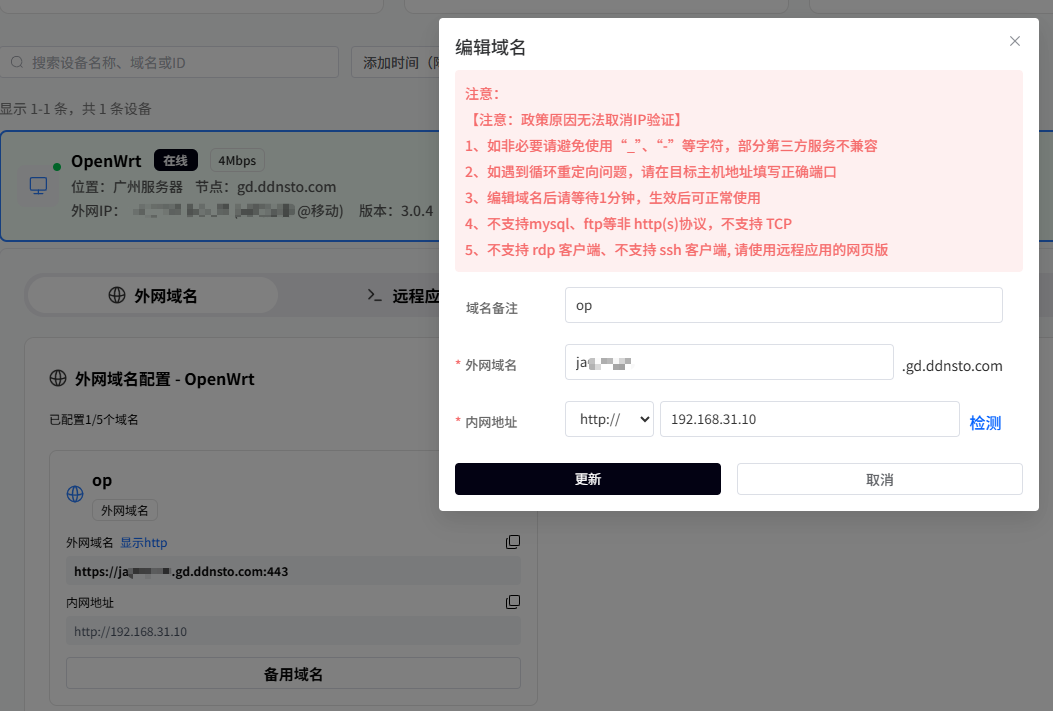Click the green online status dot
The image size is (1053, 711).
[x=57, y=165]
